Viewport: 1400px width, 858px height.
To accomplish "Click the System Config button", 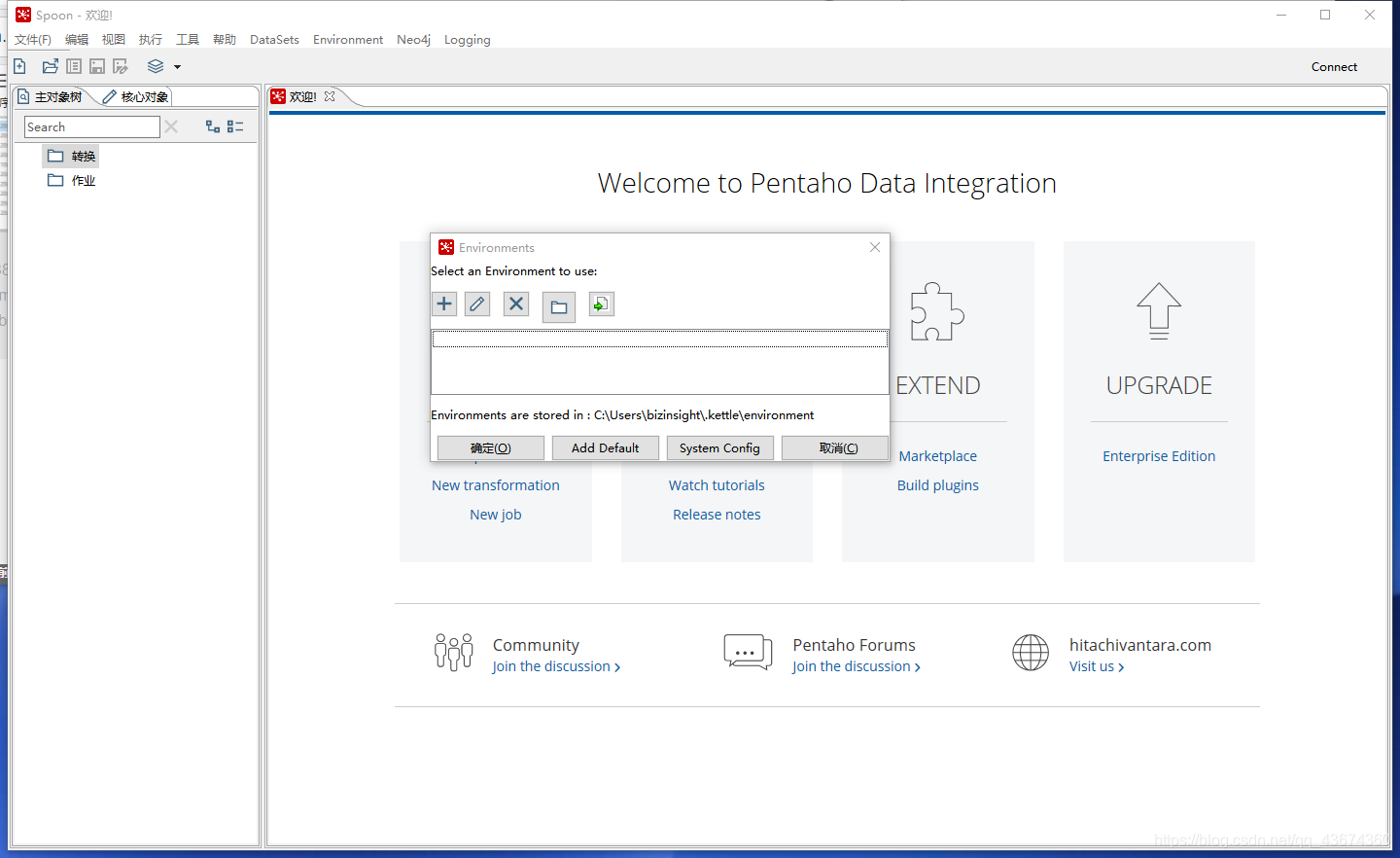I will [720, 447].
